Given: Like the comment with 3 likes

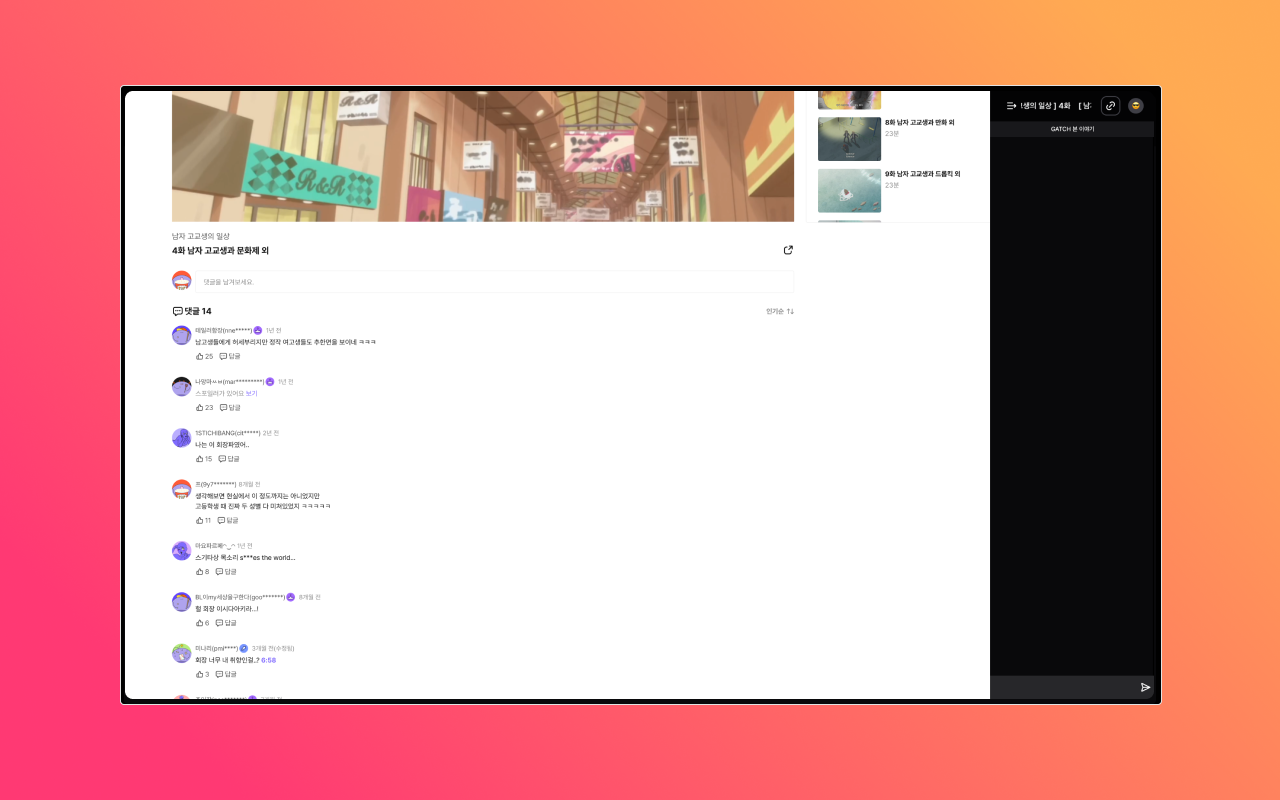Looking at the screenshot, I should point(202,674).
